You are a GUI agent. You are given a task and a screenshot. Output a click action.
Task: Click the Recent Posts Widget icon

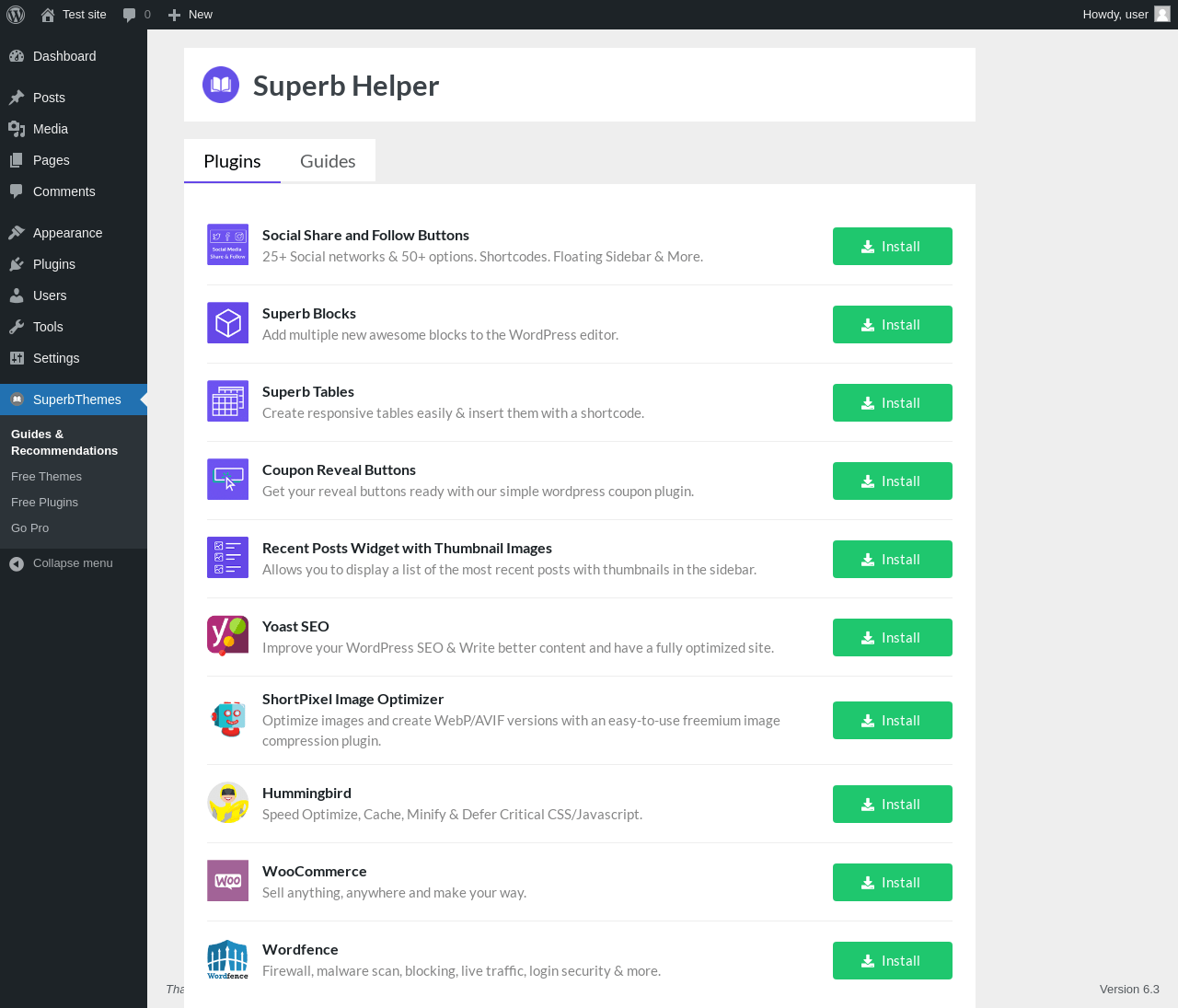pyautogui.click(x=227, y=558)
